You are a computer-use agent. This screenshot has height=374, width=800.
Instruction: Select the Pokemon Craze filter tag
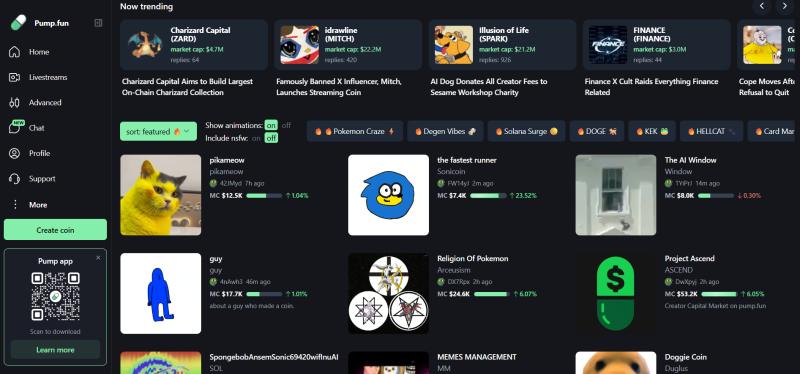[x=355, y=131]
